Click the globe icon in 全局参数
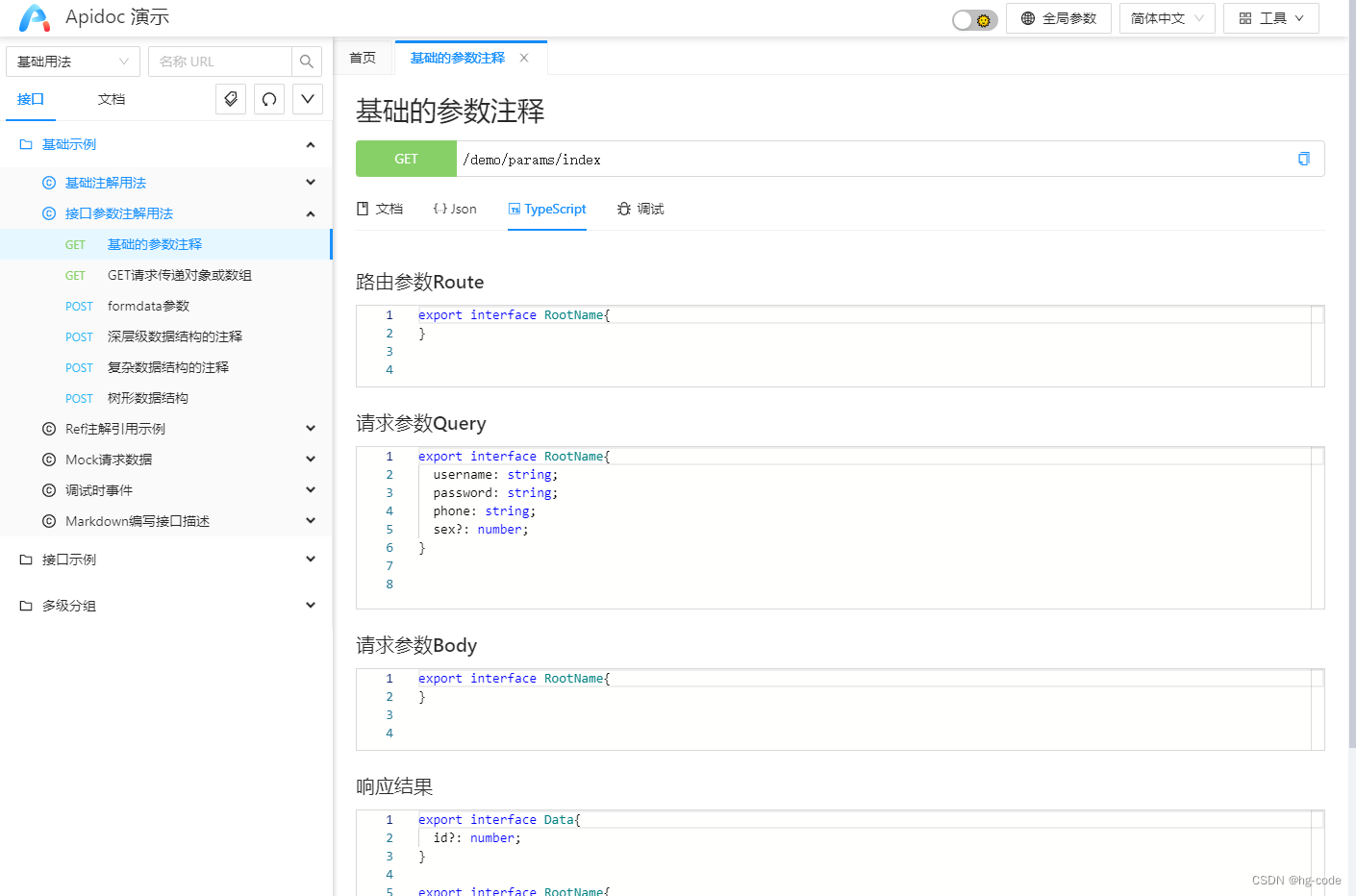Screen dimensions: 1356x896 (1028, 18)
